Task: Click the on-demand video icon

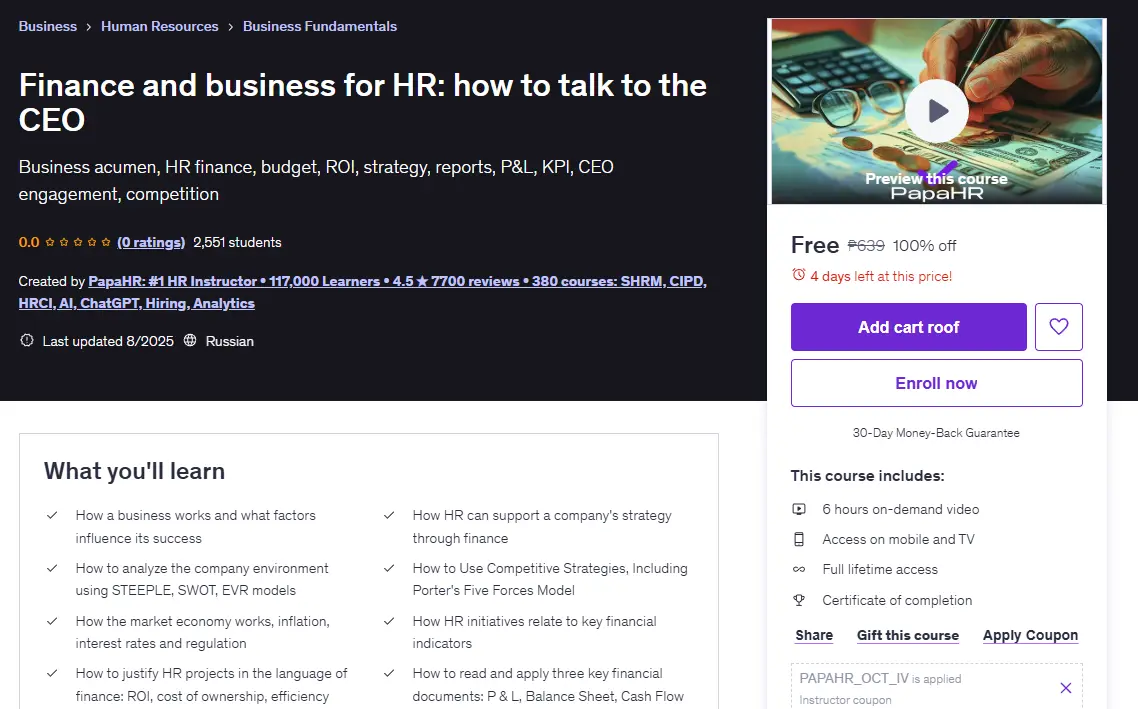Action: [798, 509]
